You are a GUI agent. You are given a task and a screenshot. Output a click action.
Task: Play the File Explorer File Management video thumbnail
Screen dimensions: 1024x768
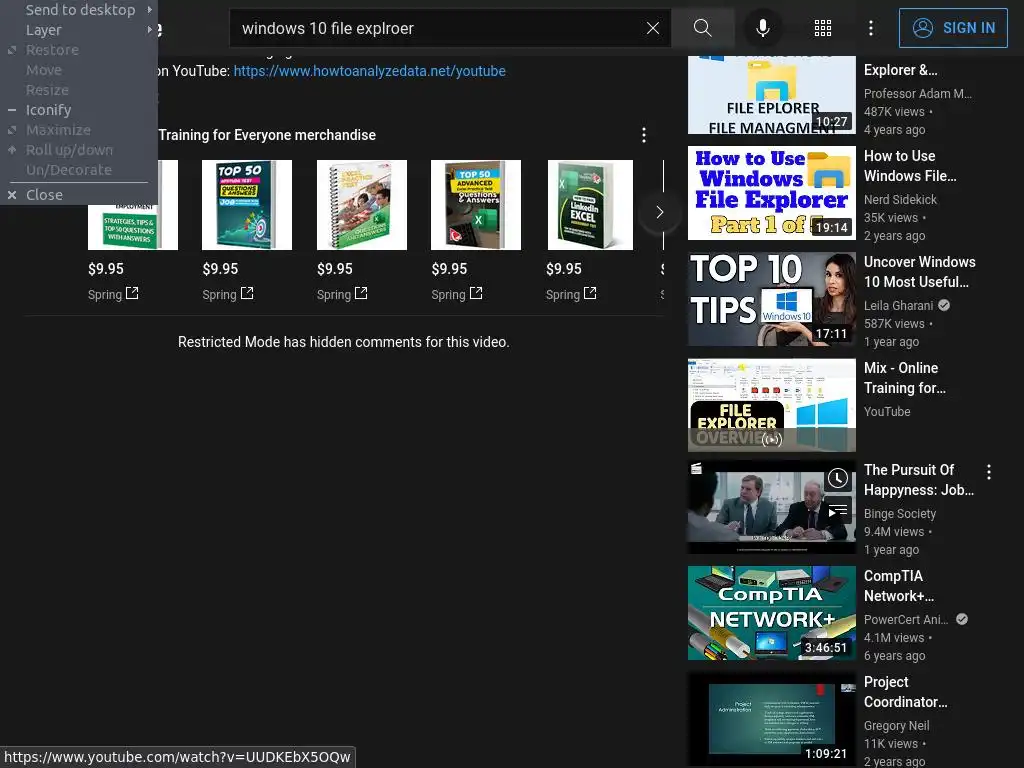772,95
